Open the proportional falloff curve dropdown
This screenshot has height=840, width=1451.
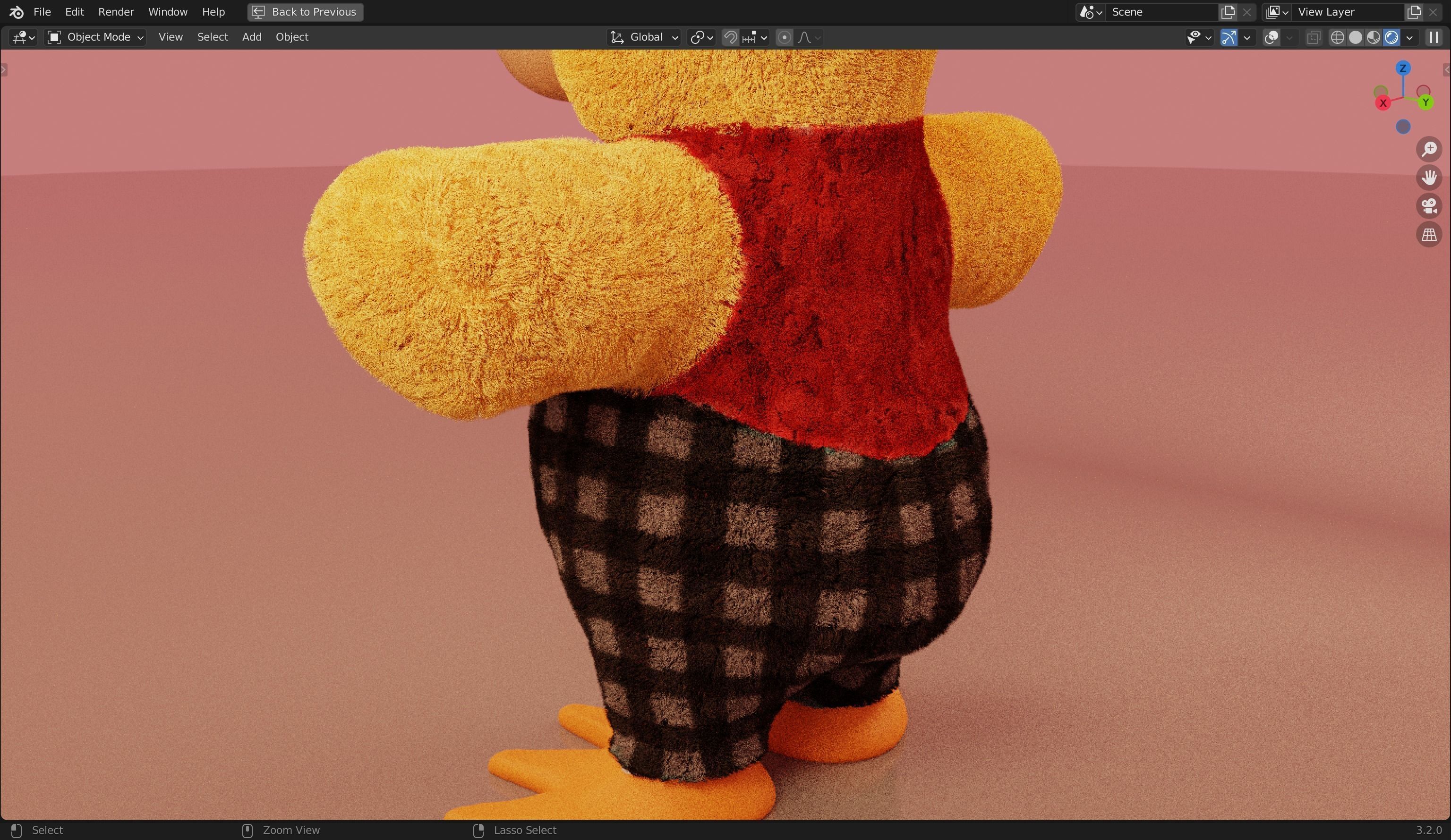pos(809,37)
